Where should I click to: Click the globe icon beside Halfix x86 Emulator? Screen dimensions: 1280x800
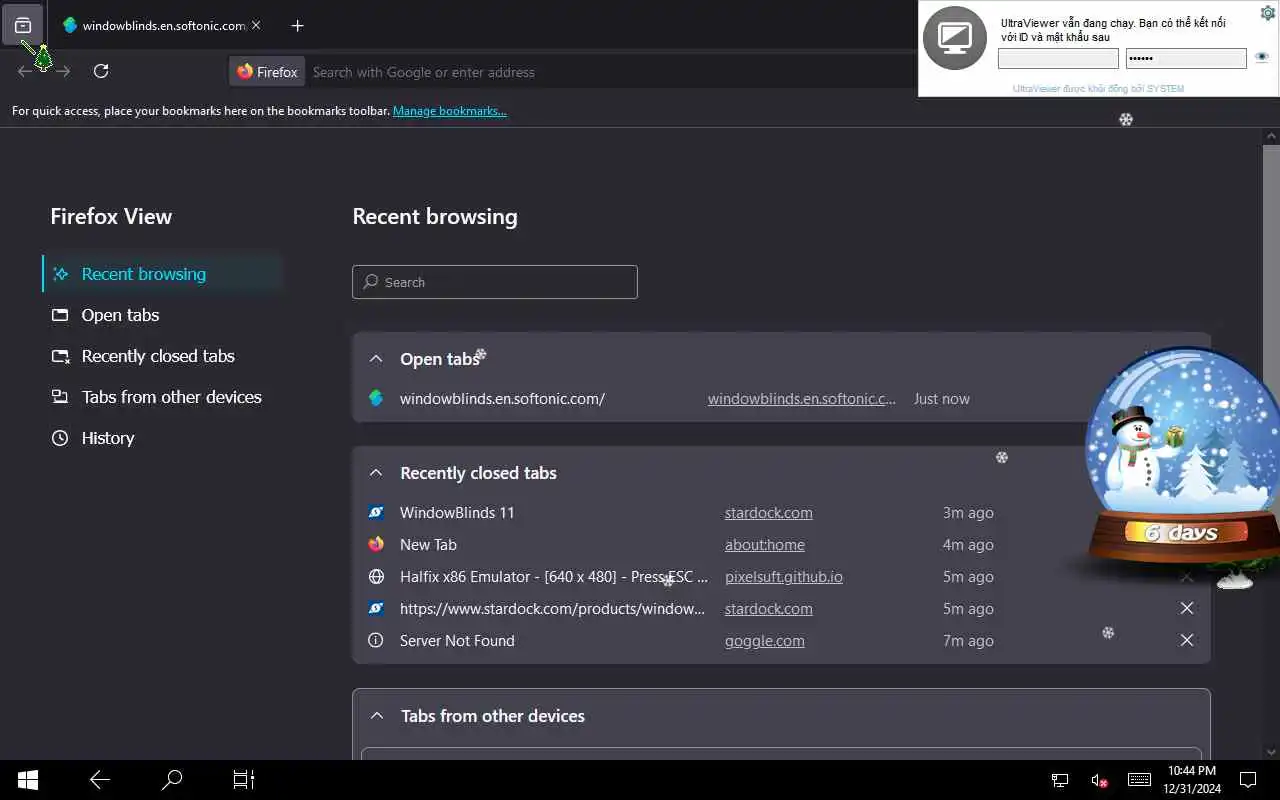pos(376,577)
